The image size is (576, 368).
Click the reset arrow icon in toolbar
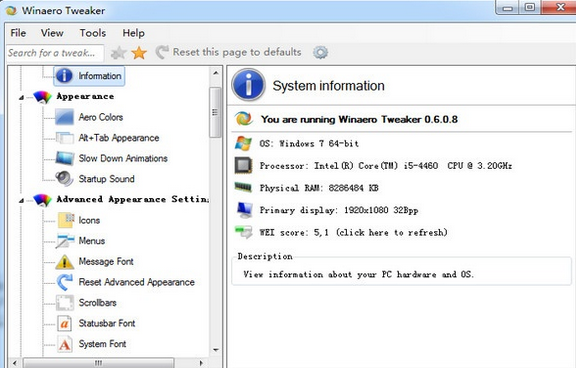162,53
